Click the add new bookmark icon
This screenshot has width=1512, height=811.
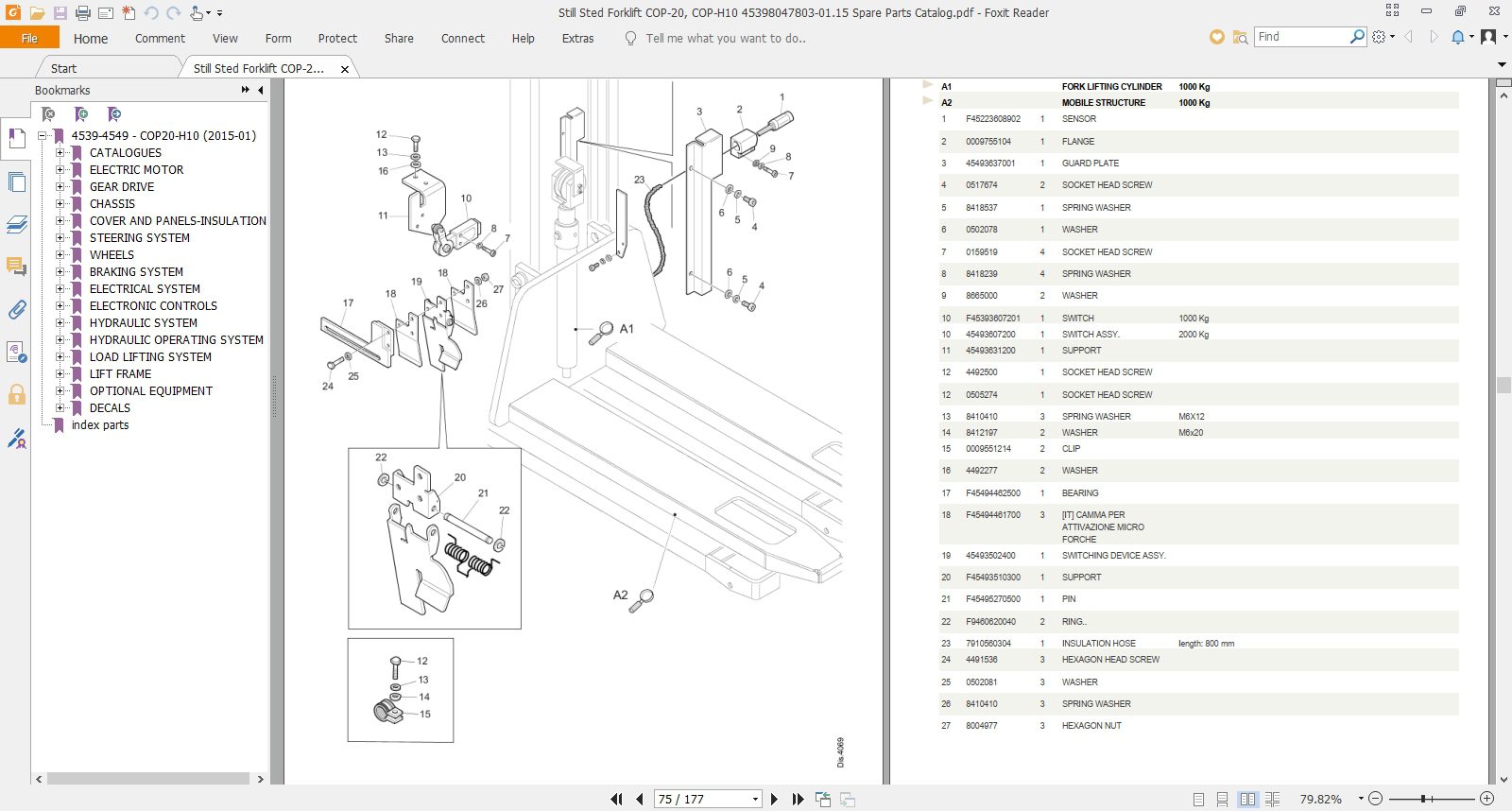point(81,114)
